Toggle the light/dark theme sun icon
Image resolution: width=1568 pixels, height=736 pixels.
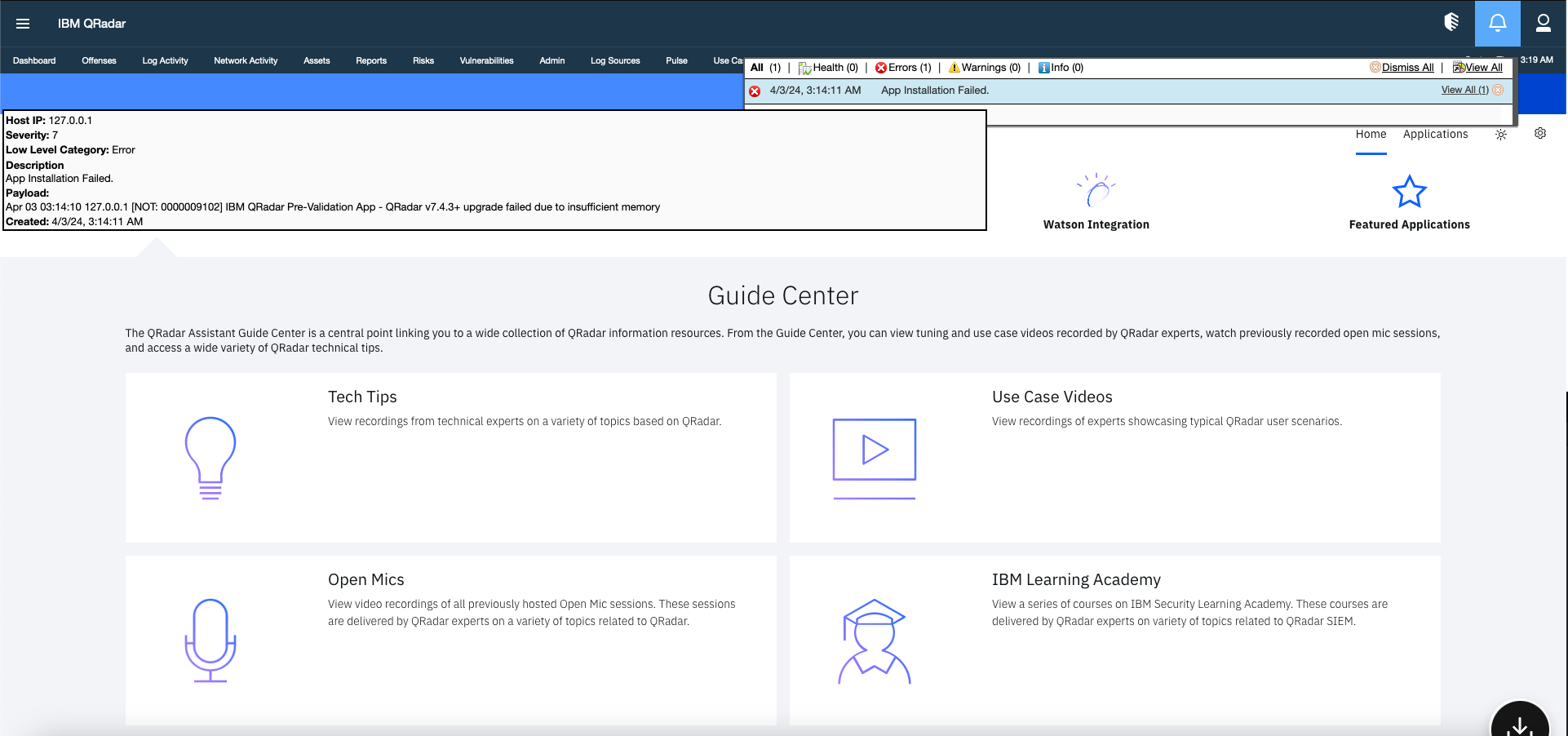pyautogui.click(x=1500, y=135)
